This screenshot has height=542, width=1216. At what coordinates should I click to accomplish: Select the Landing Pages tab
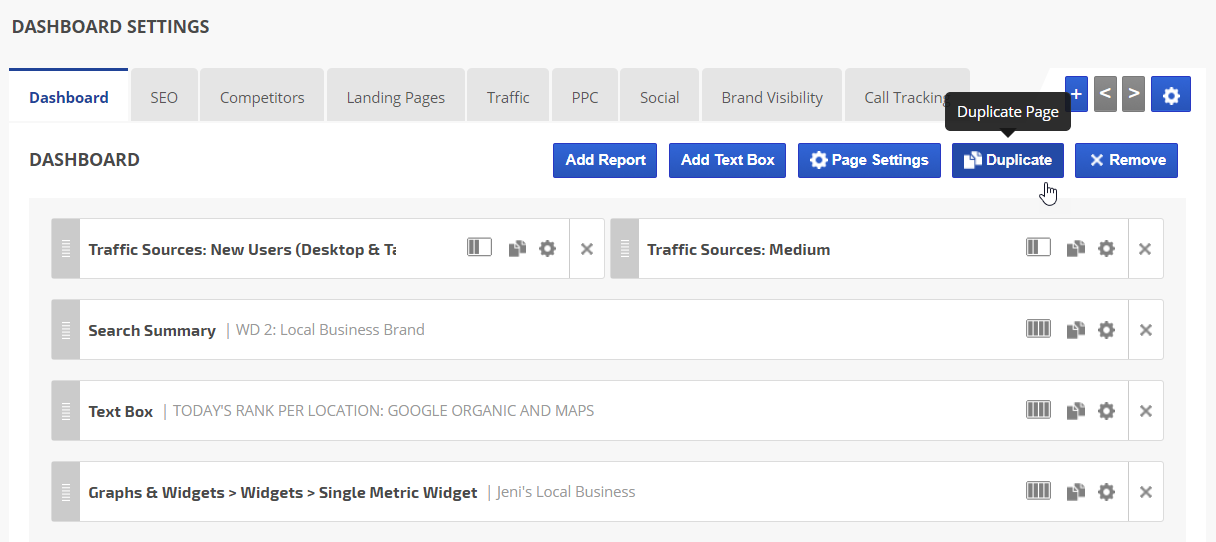click(395, 97)
